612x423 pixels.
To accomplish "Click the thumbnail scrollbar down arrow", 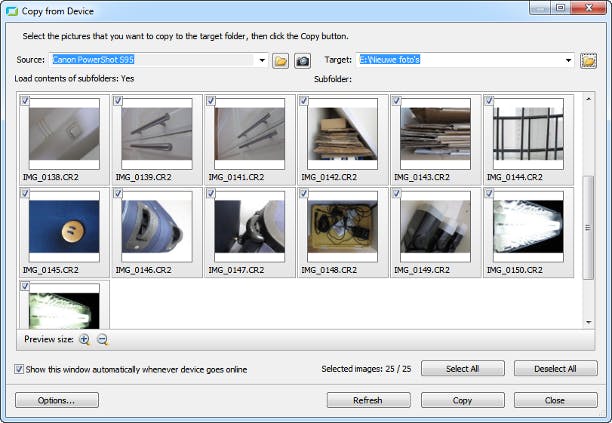I will 589,322.
